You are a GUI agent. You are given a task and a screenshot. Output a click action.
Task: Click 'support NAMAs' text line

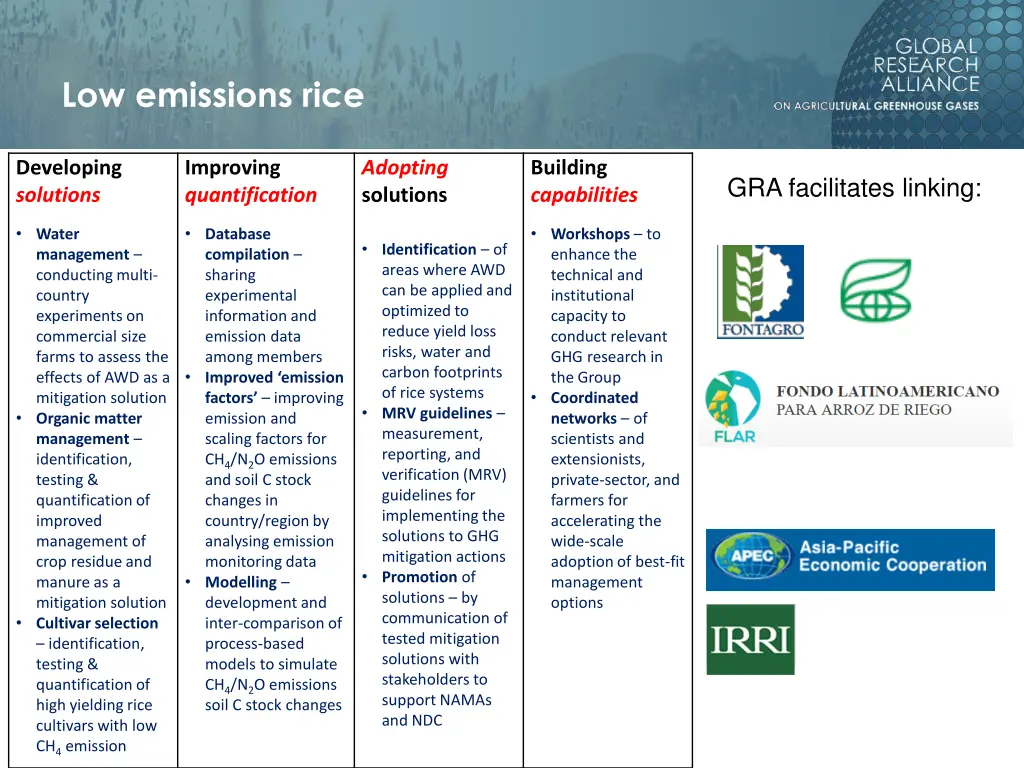tap(437, 700)
